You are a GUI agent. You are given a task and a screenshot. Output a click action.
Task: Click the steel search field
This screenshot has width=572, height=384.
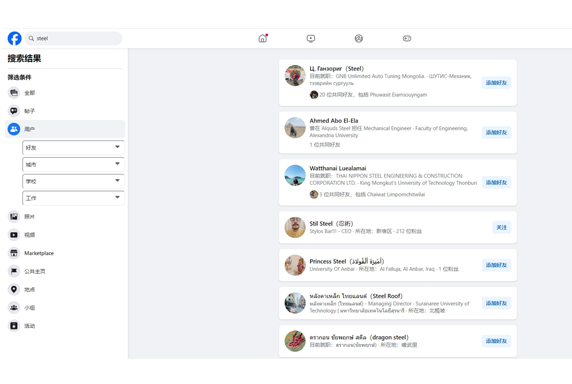click(73, 38)
